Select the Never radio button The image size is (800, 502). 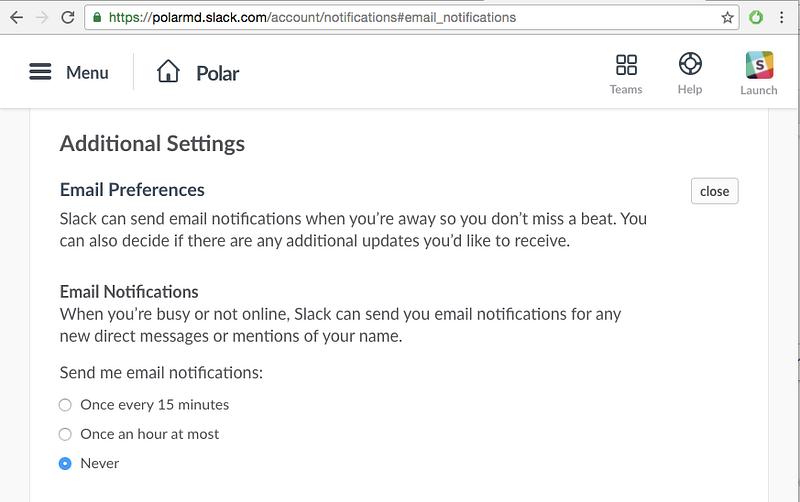coord(66,463)
